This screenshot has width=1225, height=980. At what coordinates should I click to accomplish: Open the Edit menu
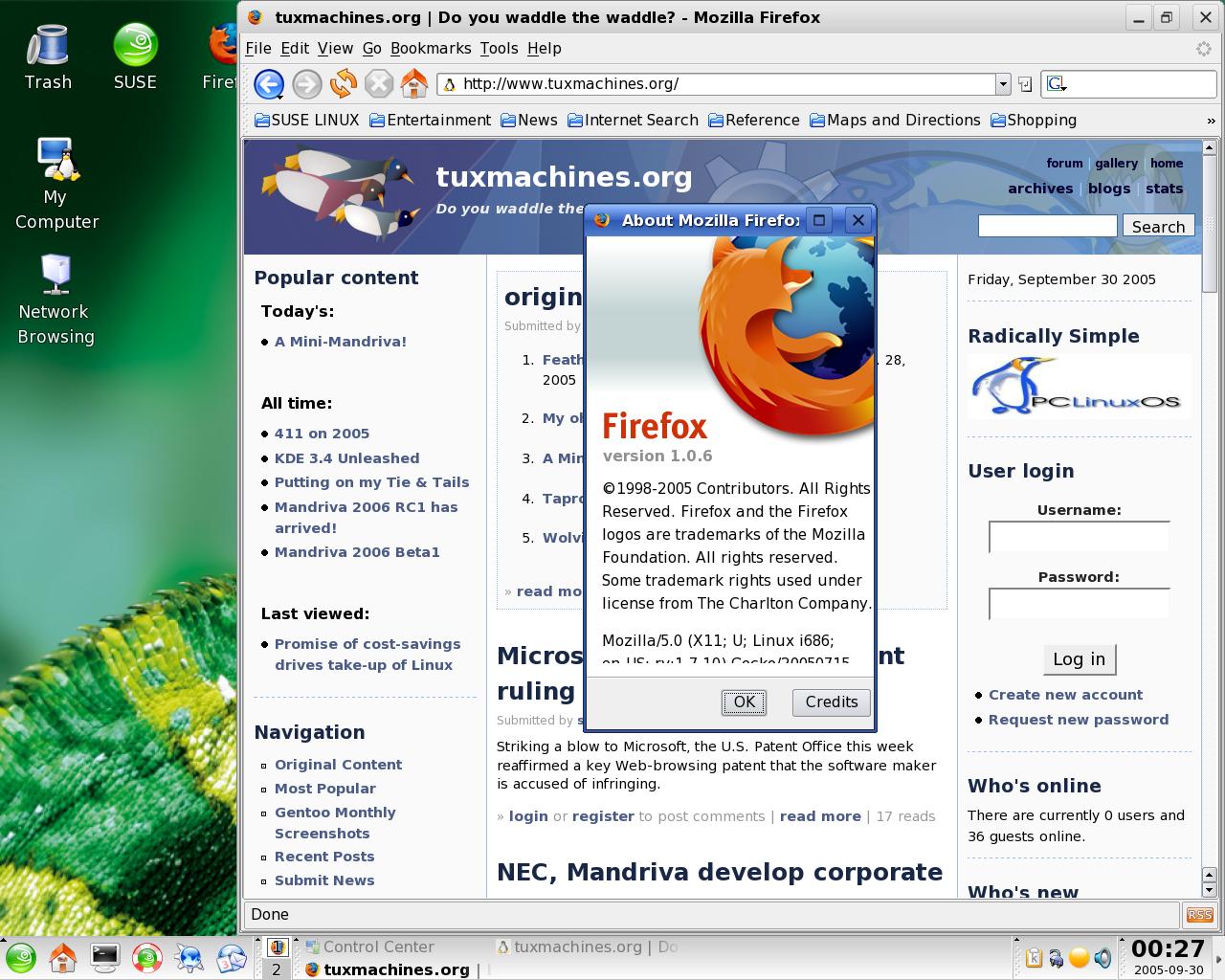295,48
